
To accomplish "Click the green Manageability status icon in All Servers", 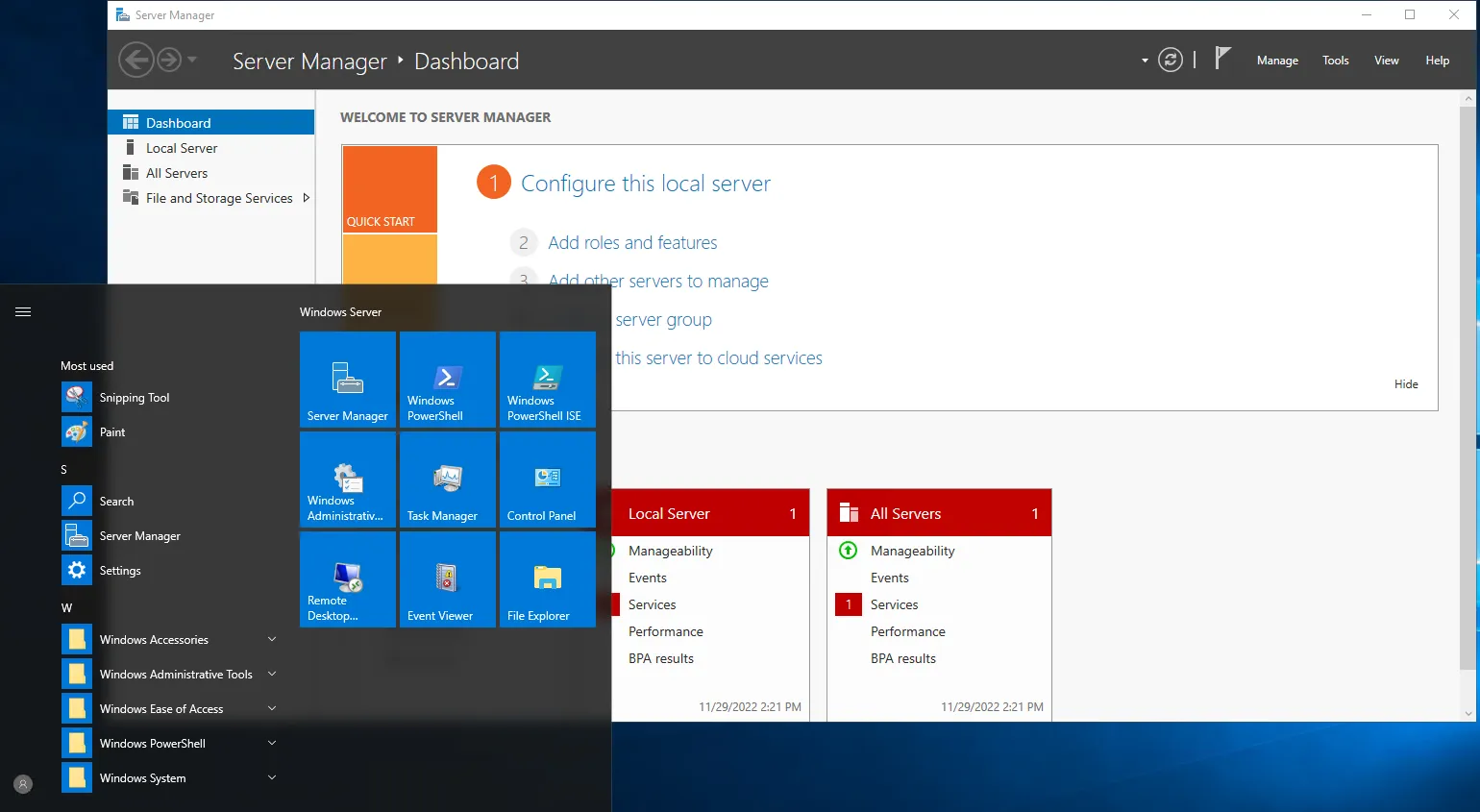I will pyautogui.click(x=848, y=551).
